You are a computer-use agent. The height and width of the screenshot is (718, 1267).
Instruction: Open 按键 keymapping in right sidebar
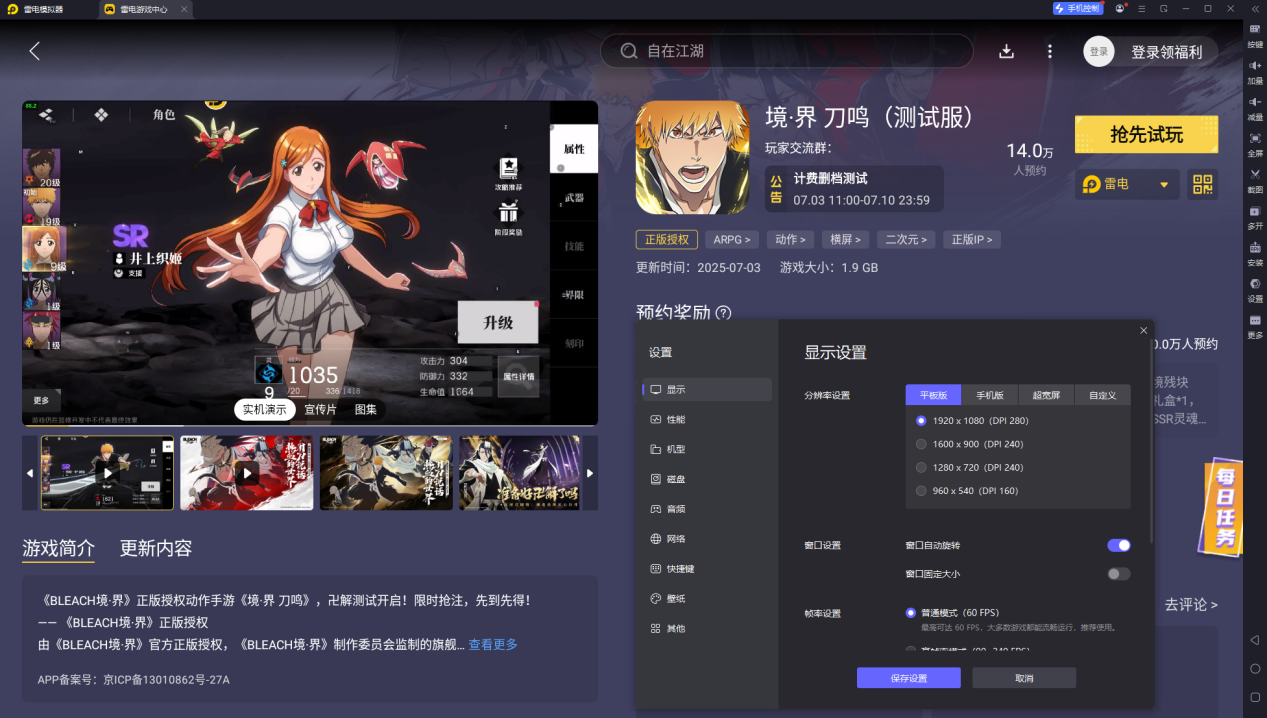click(x=1255, y=35)
